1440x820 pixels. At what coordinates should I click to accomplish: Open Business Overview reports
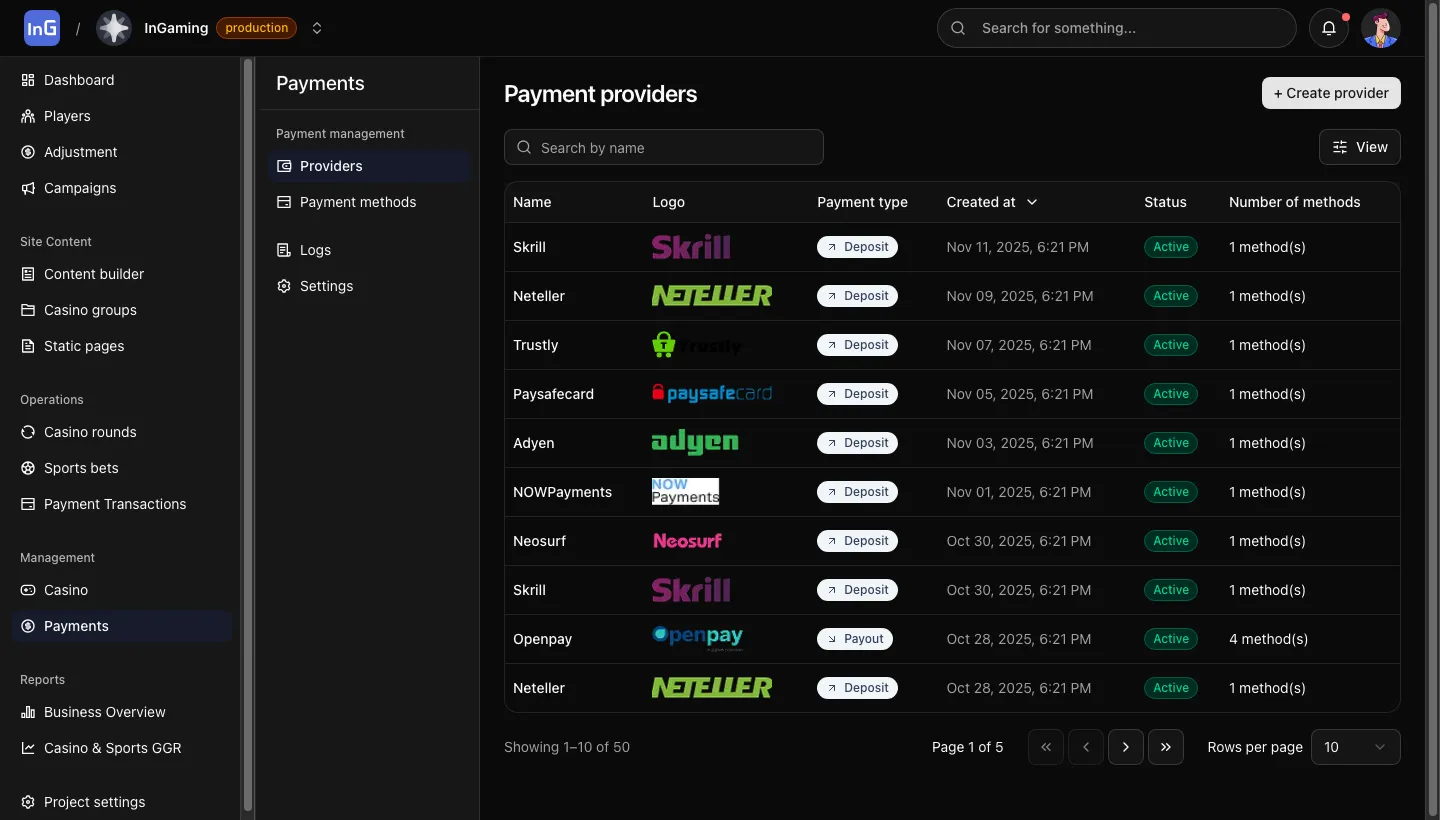click(104, 712)
